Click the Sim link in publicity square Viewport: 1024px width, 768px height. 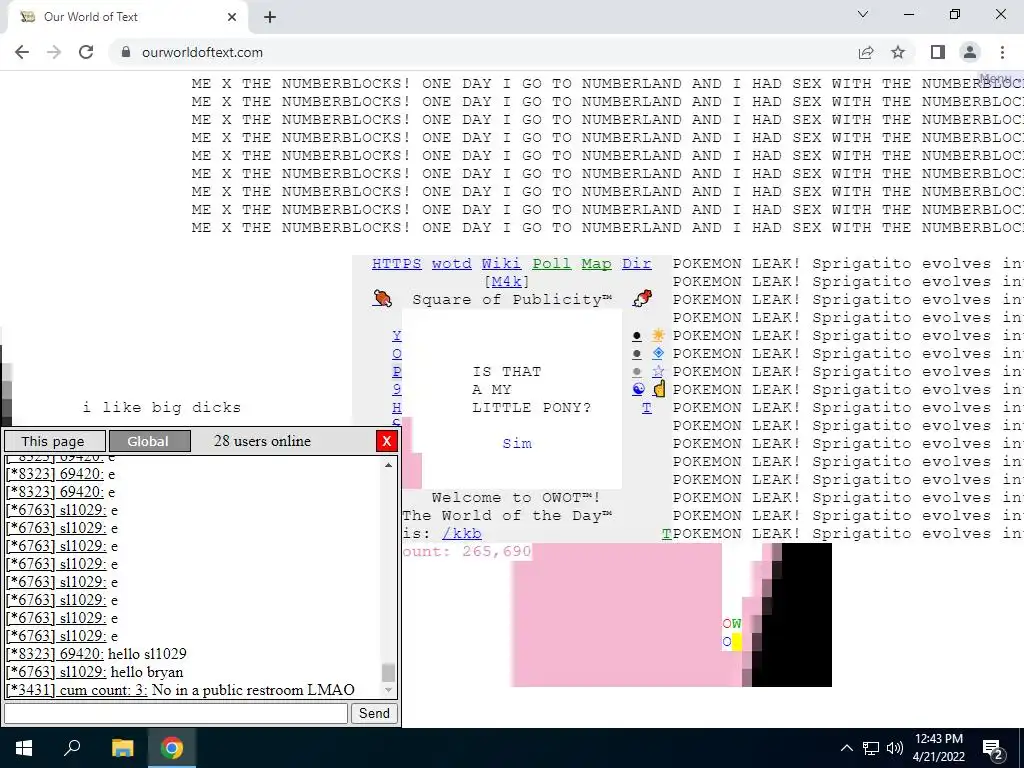point(517,443)
